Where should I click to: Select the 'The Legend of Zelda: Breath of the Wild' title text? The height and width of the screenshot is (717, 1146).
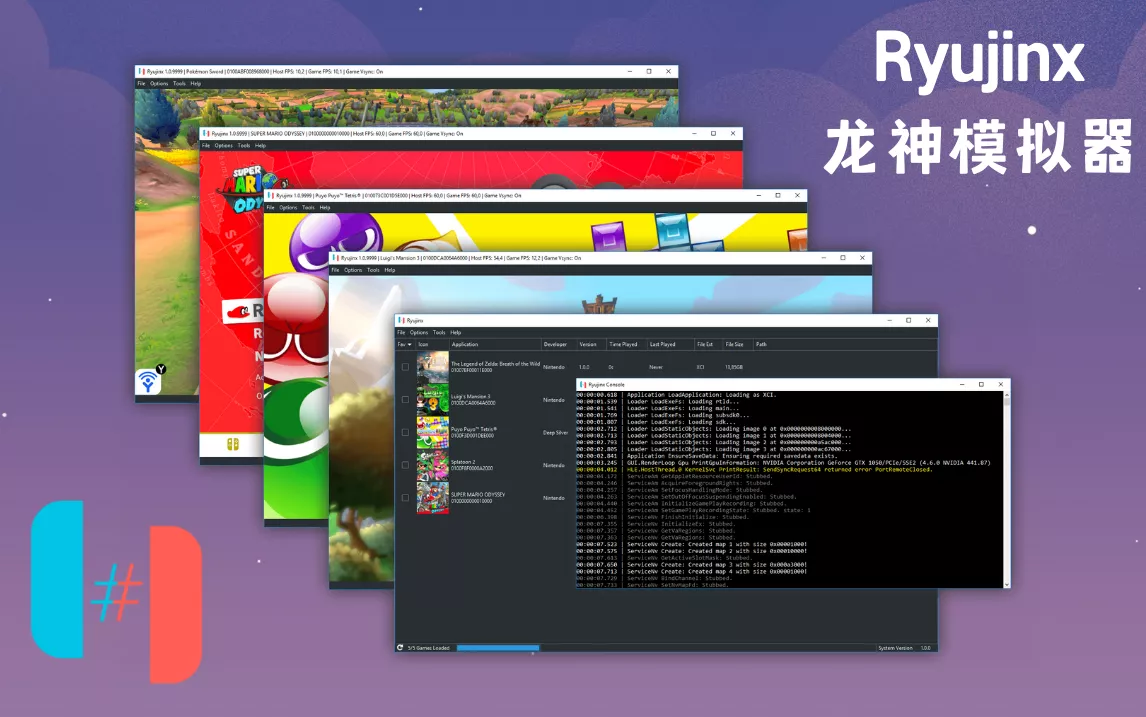[x=496, y=363]
